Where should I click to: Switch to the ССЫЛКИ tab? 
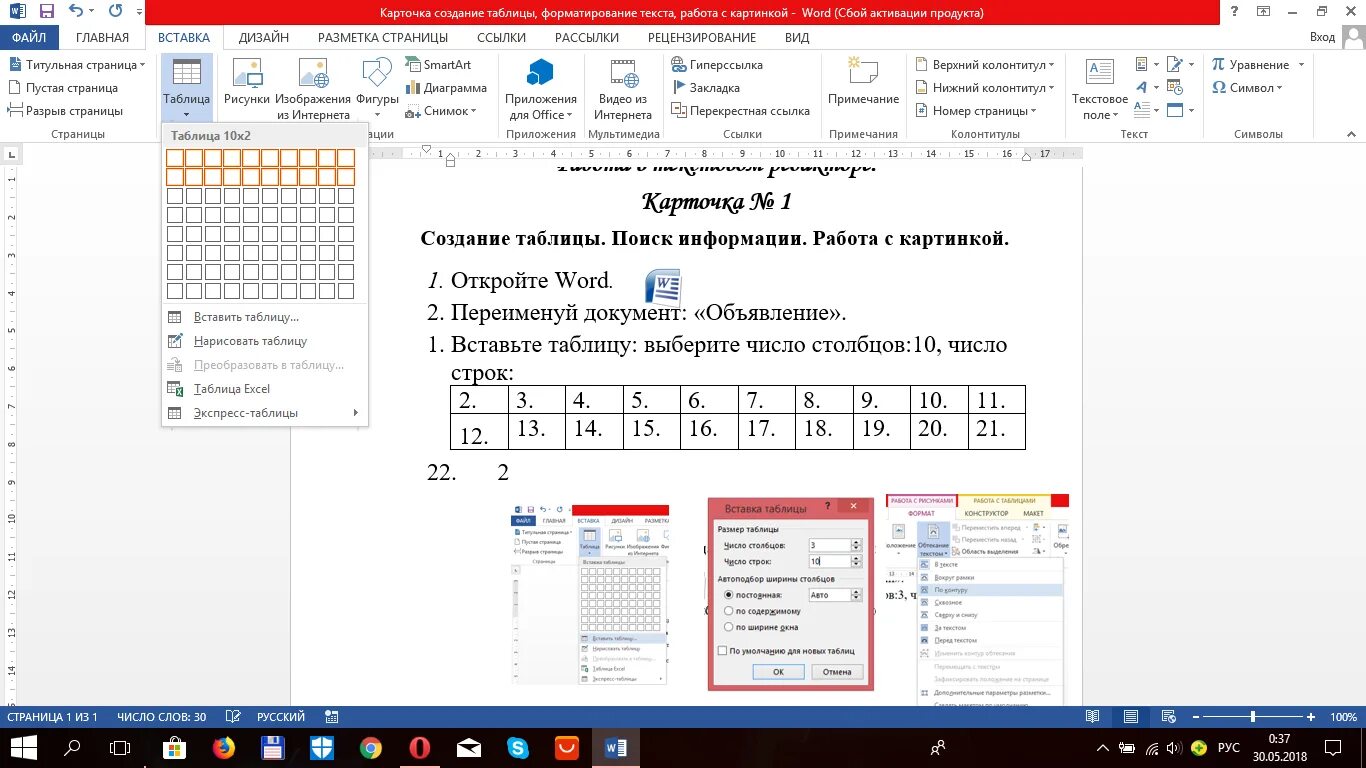(x=501, y=37)
